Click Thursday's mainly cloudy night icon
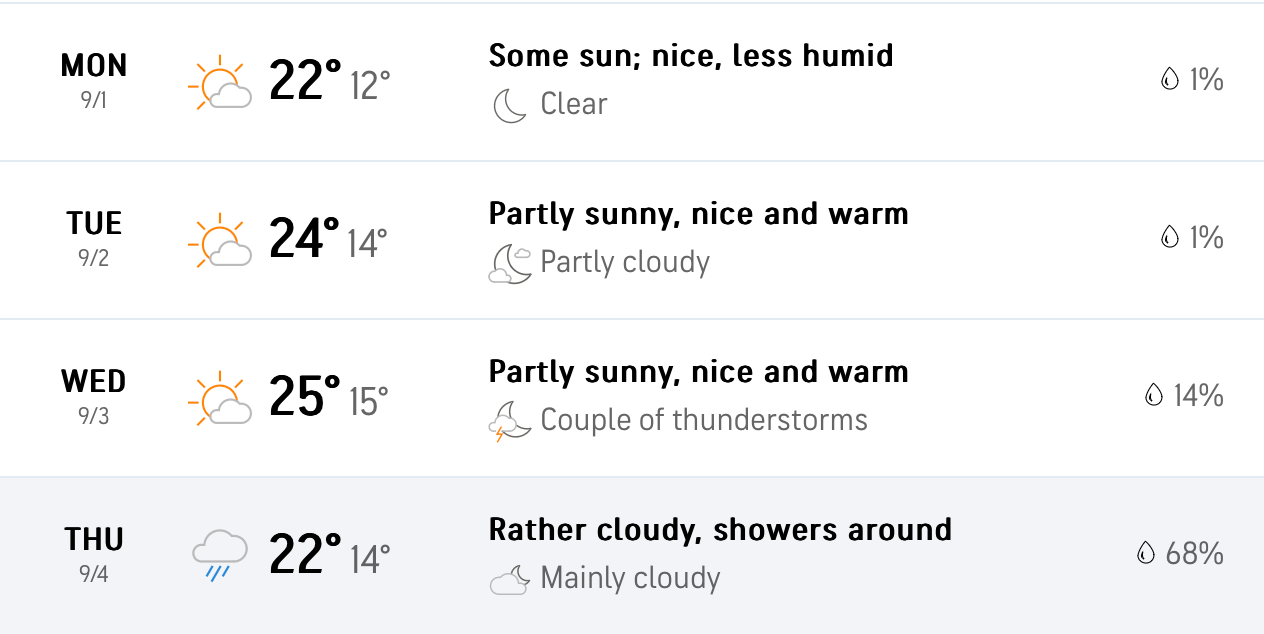The height and width of the screenshot is (634, 1264). coord(510,579)
